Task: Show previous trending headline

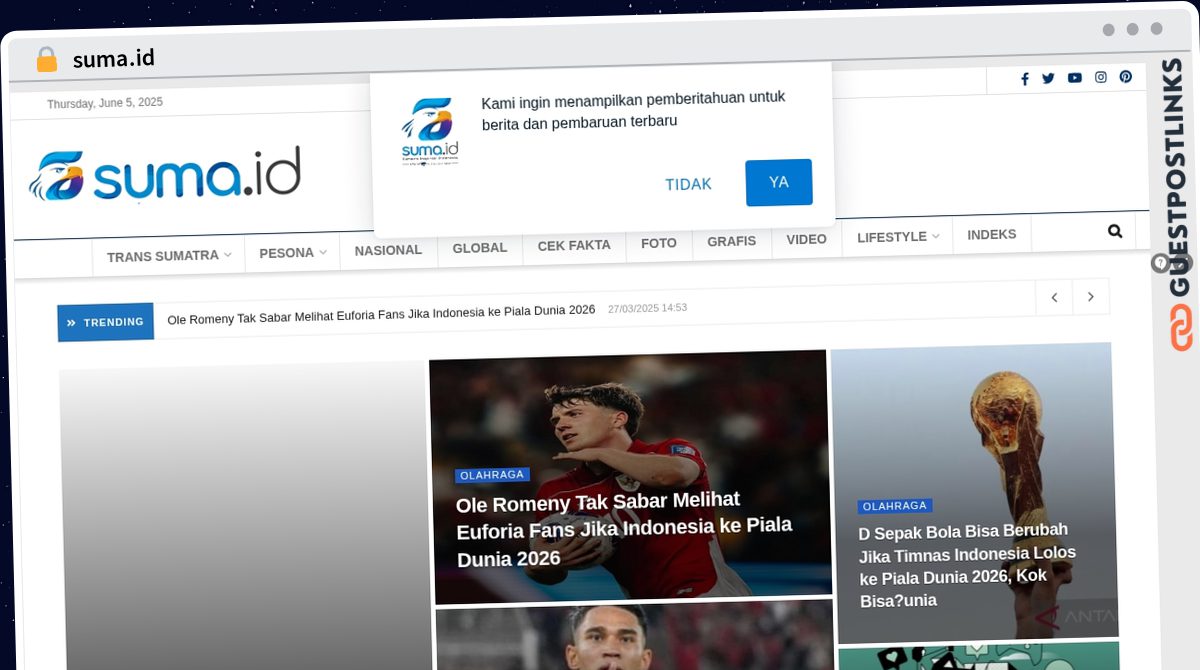Action: [1054, 297]
